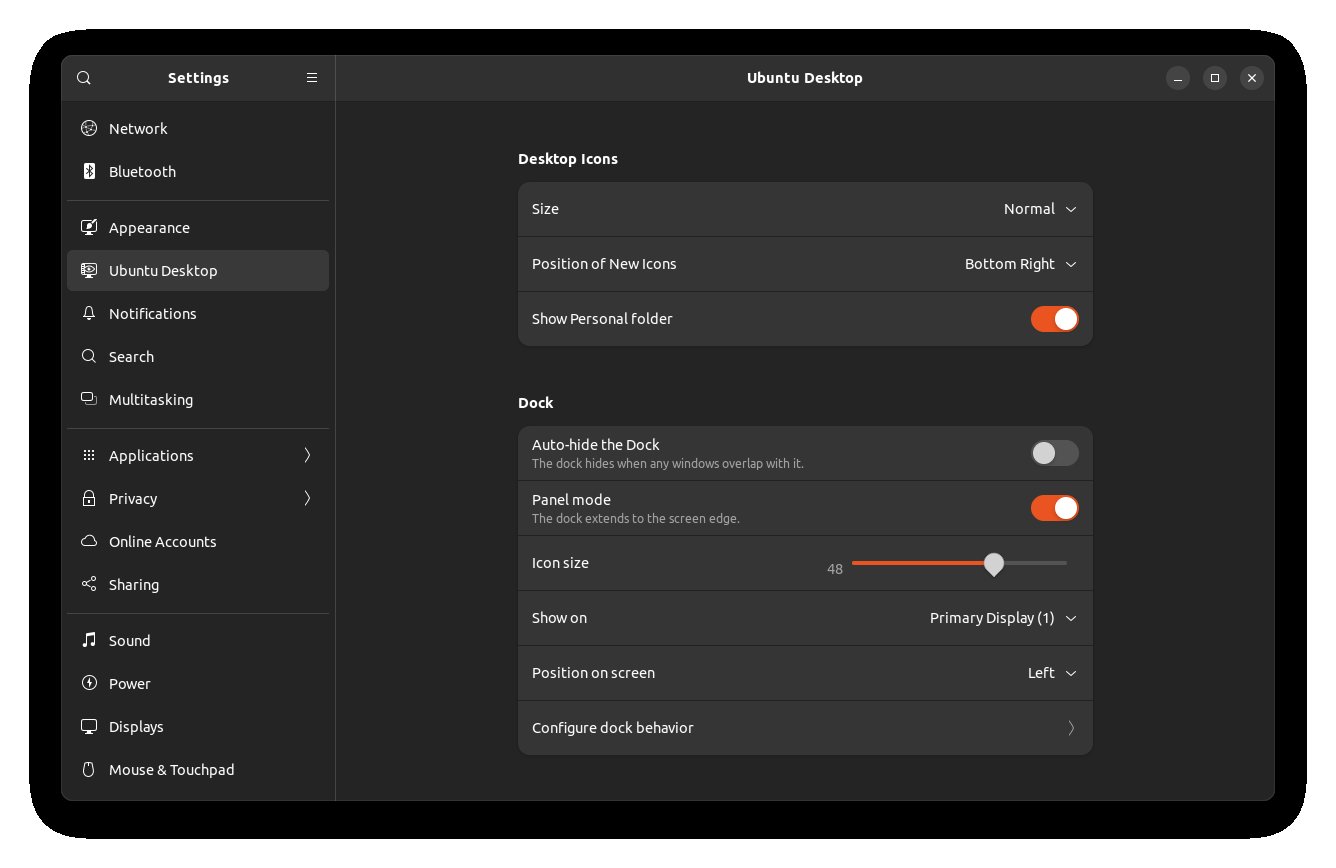1336x868 pixels.
Task: Turn off the Panel mode switch
Action: coord(1055,508)
